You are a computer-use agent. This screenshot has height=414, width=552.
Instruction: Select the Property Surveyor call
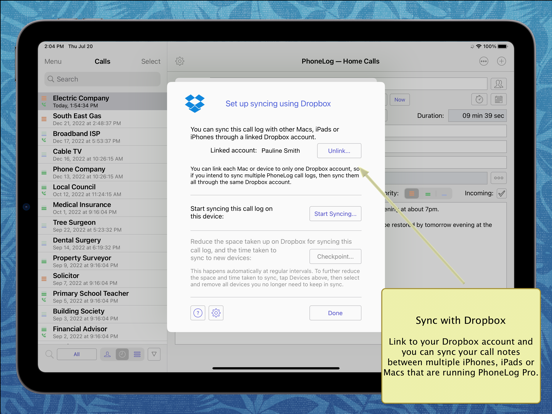pos(102,261)
